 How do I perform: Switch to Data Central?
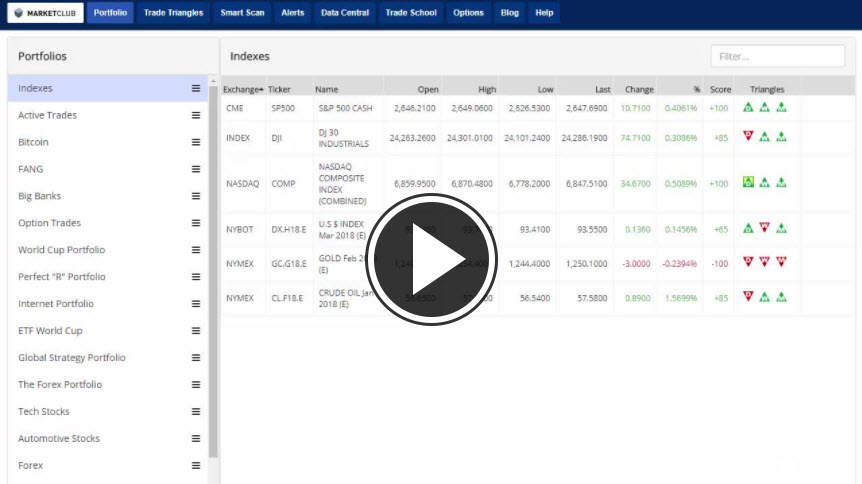[x=345, y=13]
